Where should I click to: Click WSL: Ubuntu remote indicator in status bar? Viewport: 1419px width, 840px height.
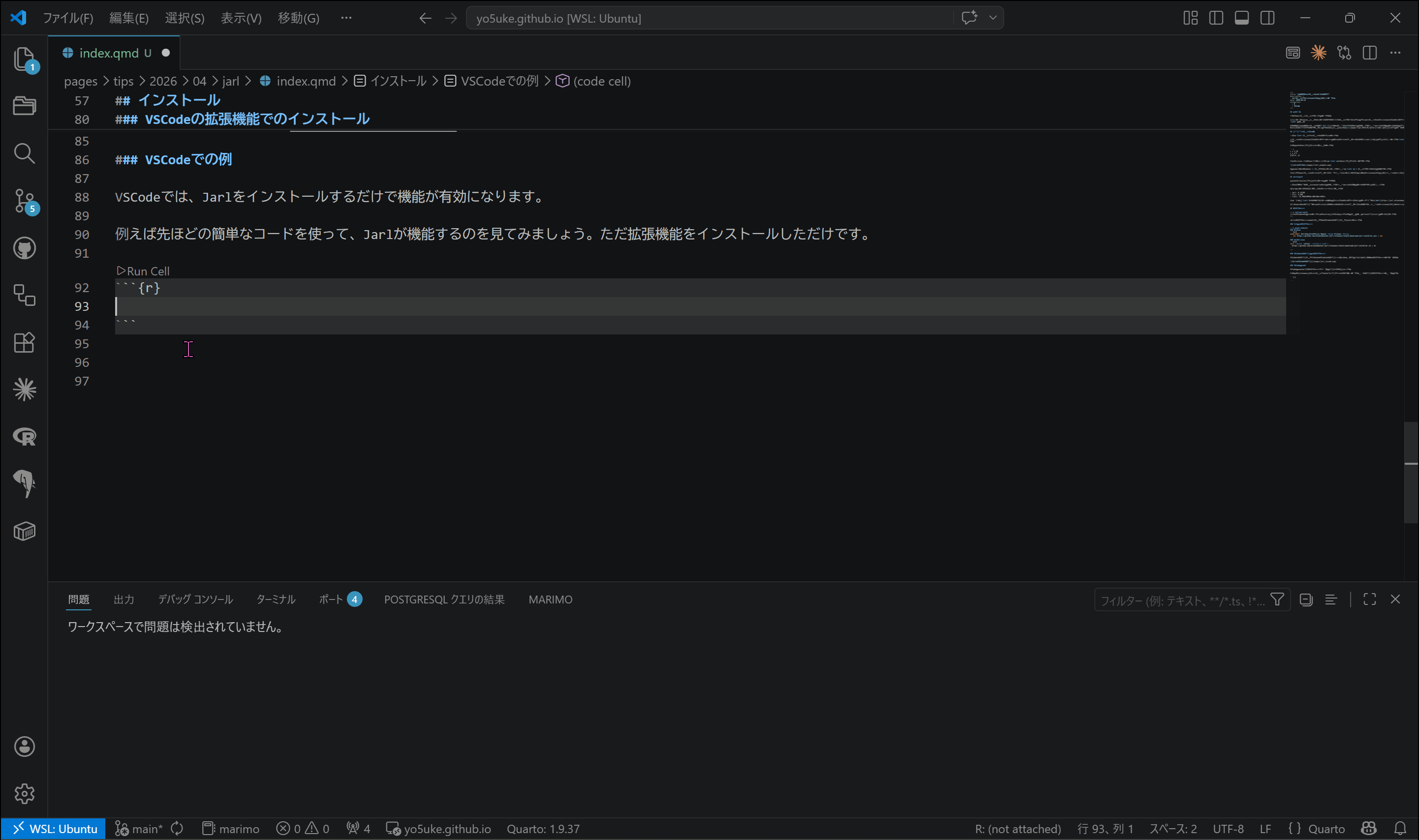tap(54, 829)
